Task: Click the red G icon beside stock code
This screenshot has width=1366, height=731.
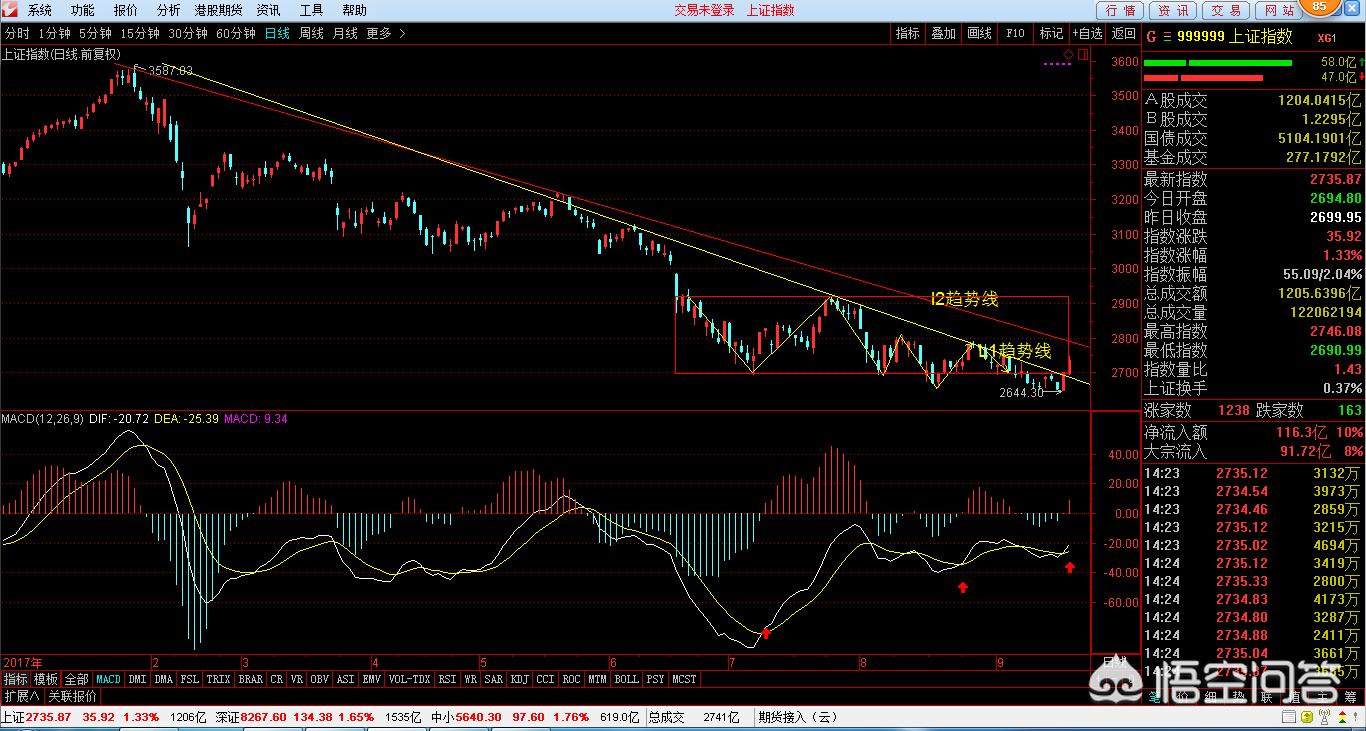Action: (x=1150, y=37)
